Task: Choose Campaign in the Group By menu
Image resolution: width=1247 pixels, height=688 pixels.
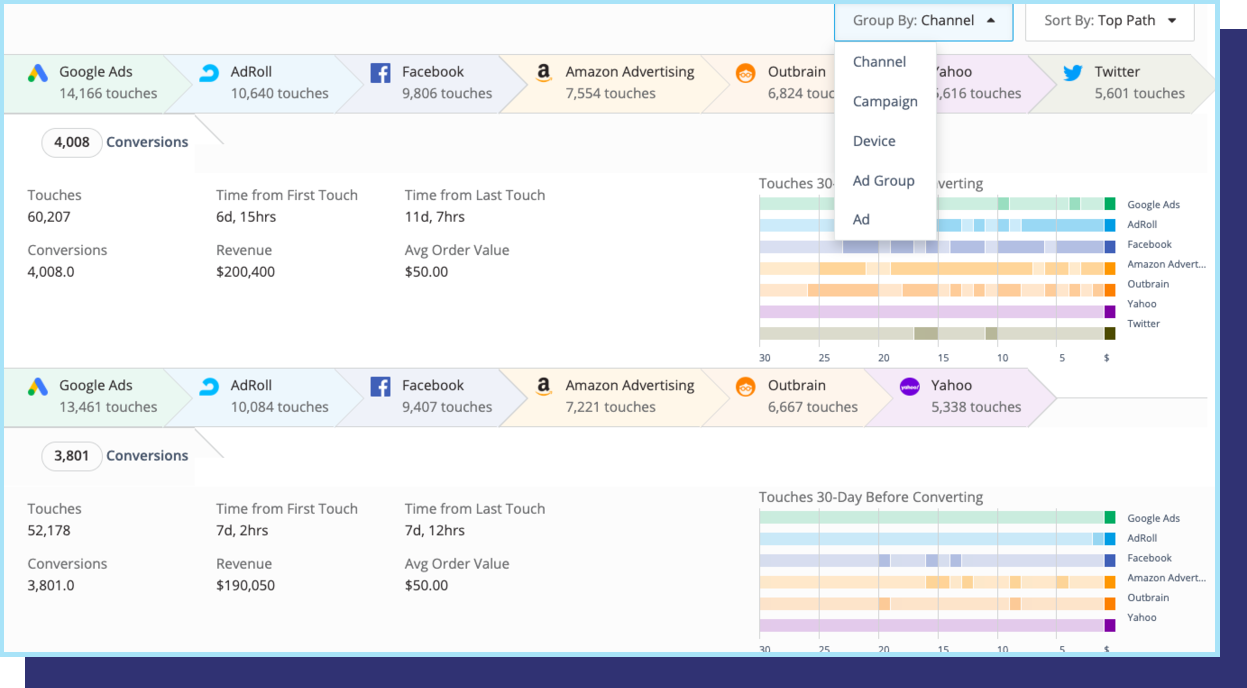Action: click(885, 101)
